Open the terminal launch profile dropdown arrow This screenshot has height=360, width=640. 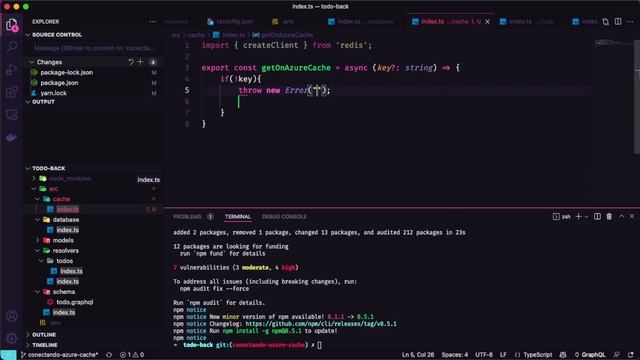(587, 216)
